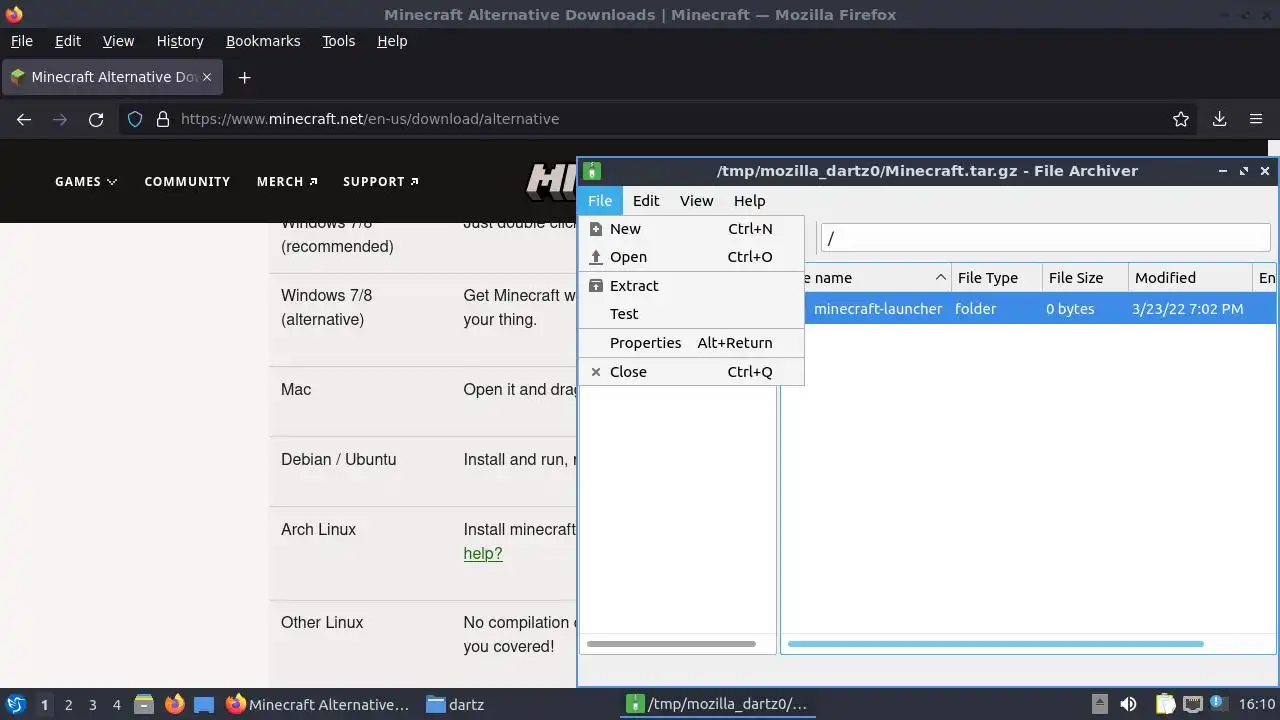Open Firefox's History menu
This screenshot has width=1280, height=720.
(180, 41)
